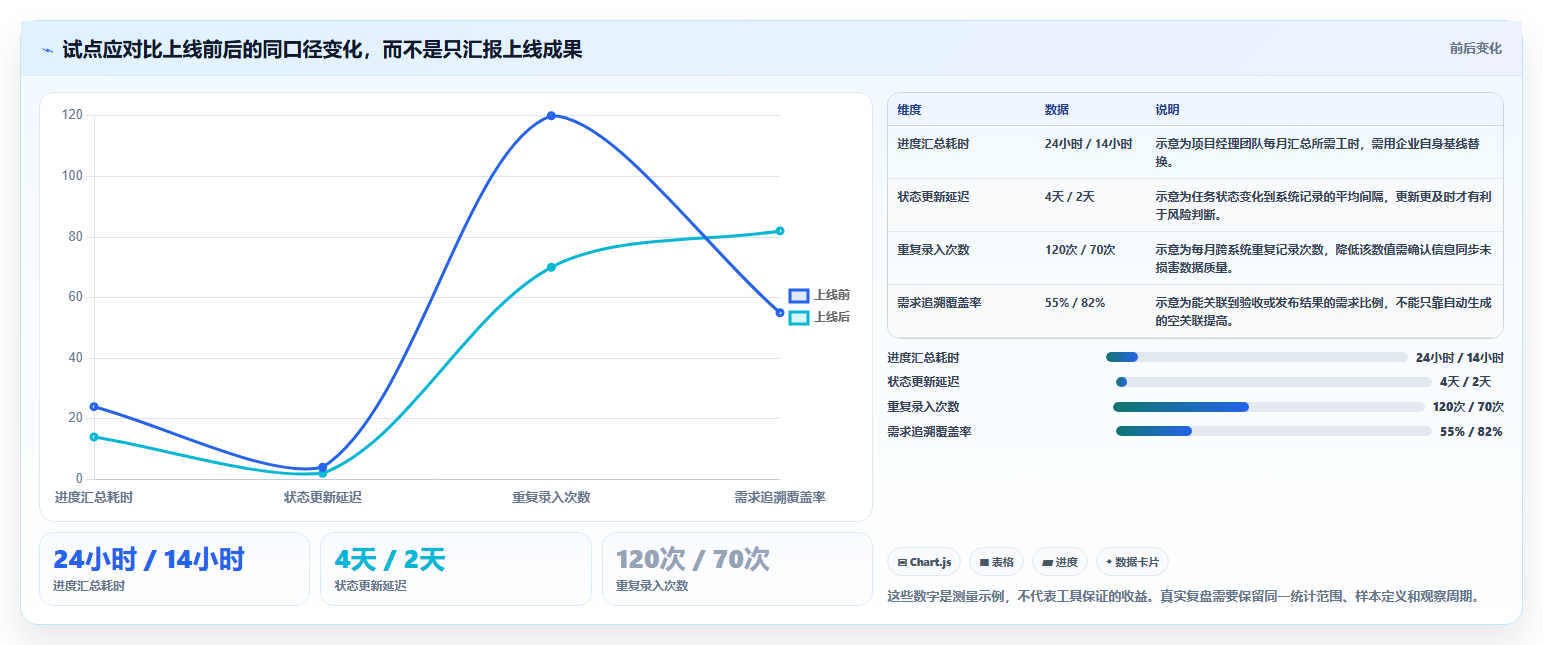Click the 维度 table column header

[x=909, y=109]
